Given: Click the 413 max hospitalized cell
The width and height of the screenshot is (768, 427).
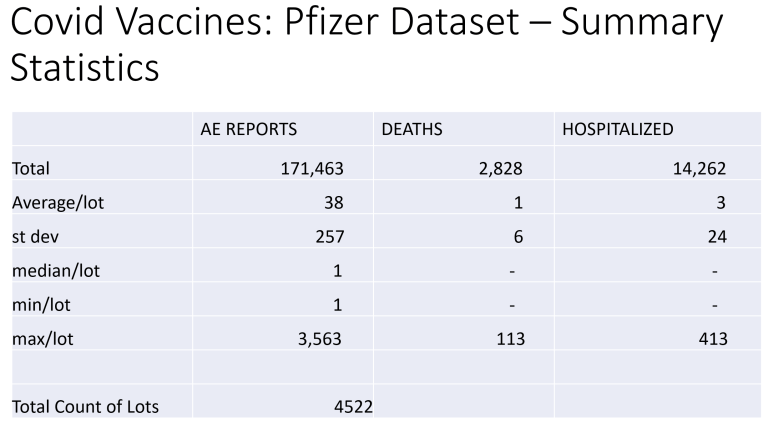Looking at the screenshot, I should click(710, 338).
